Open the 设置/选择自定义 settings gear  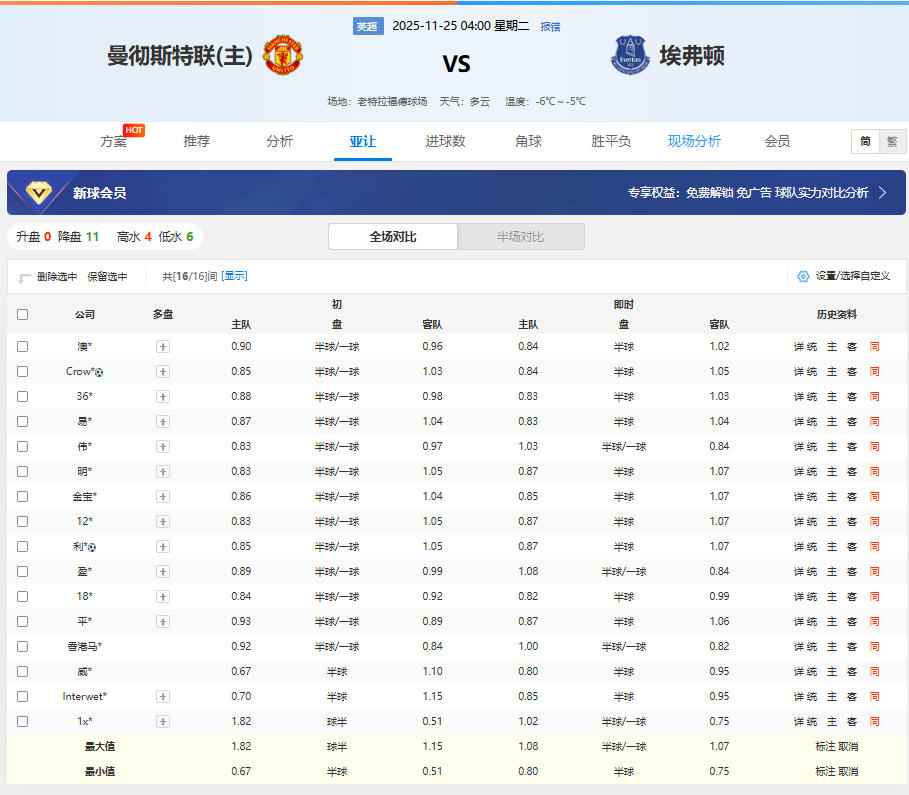[x=803, y=276]
